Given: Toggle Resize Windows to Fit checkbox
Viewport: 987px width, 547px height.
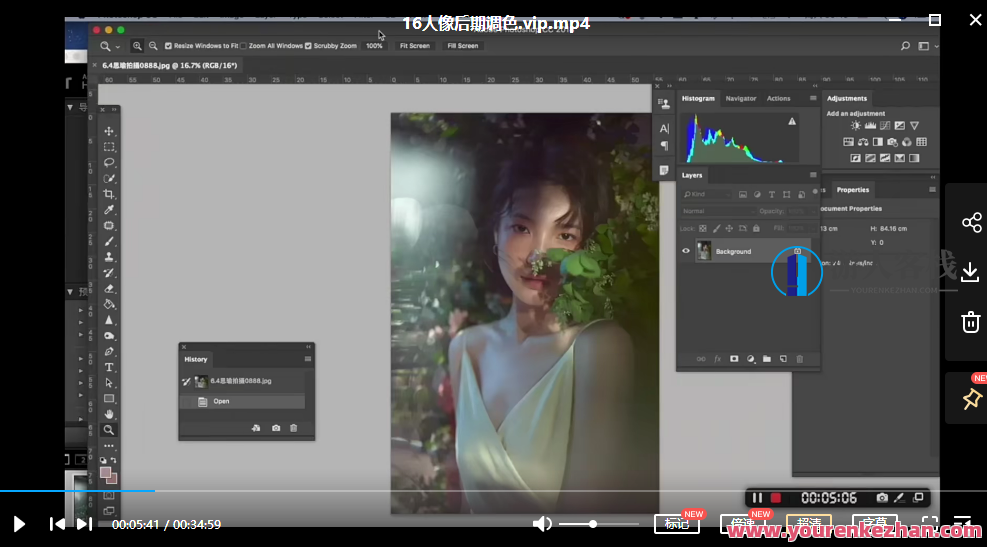Looking at the screenshot, I should pos(168,46).
